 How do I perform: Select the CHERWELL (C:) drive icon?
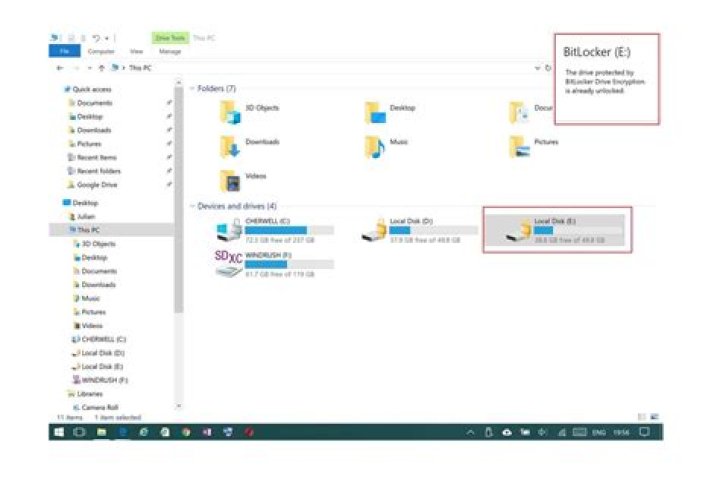tap(229, 229)
